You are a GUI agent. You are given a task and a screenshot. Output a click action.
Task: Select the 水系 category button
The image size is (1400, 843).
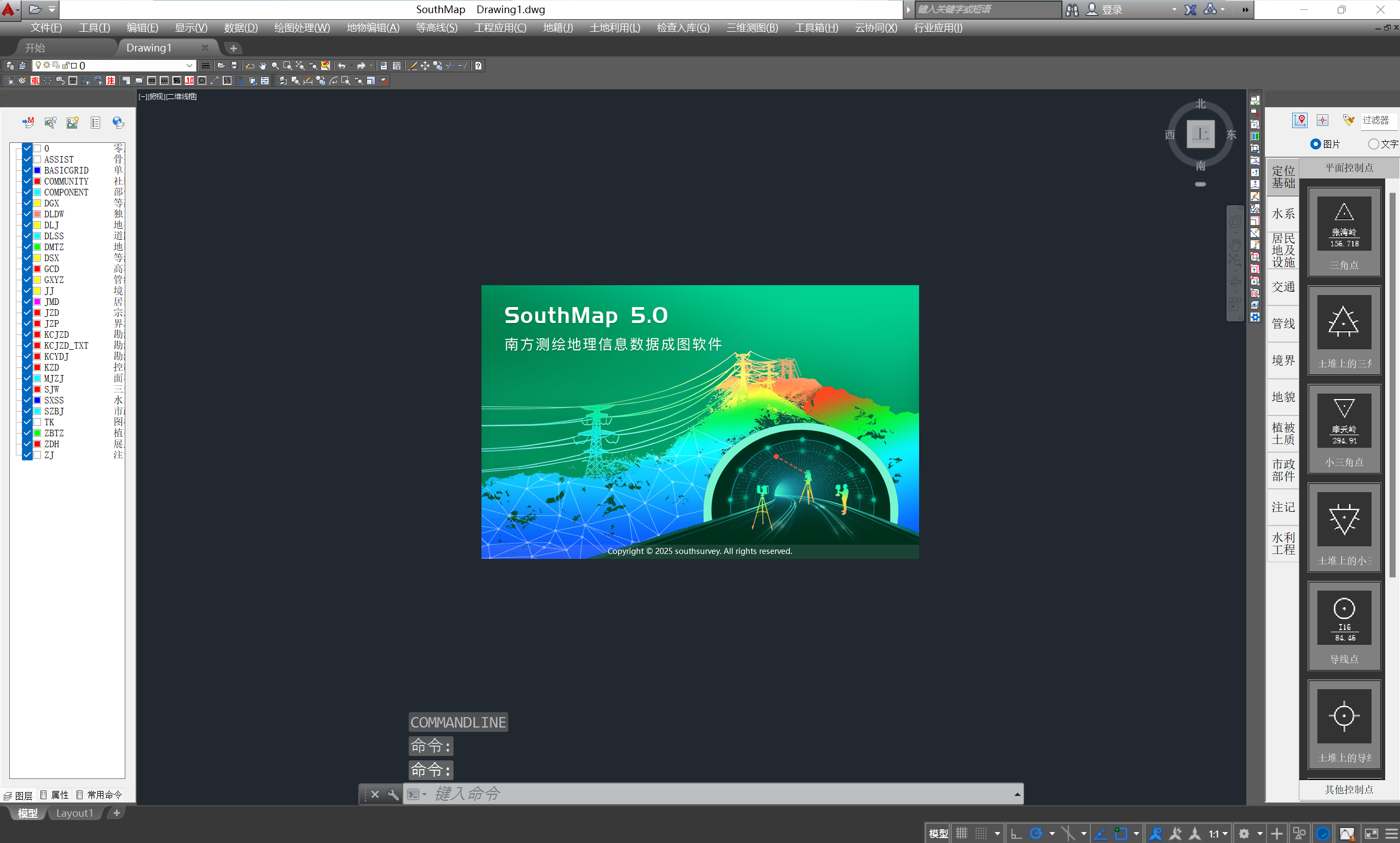pos(1283,213)
